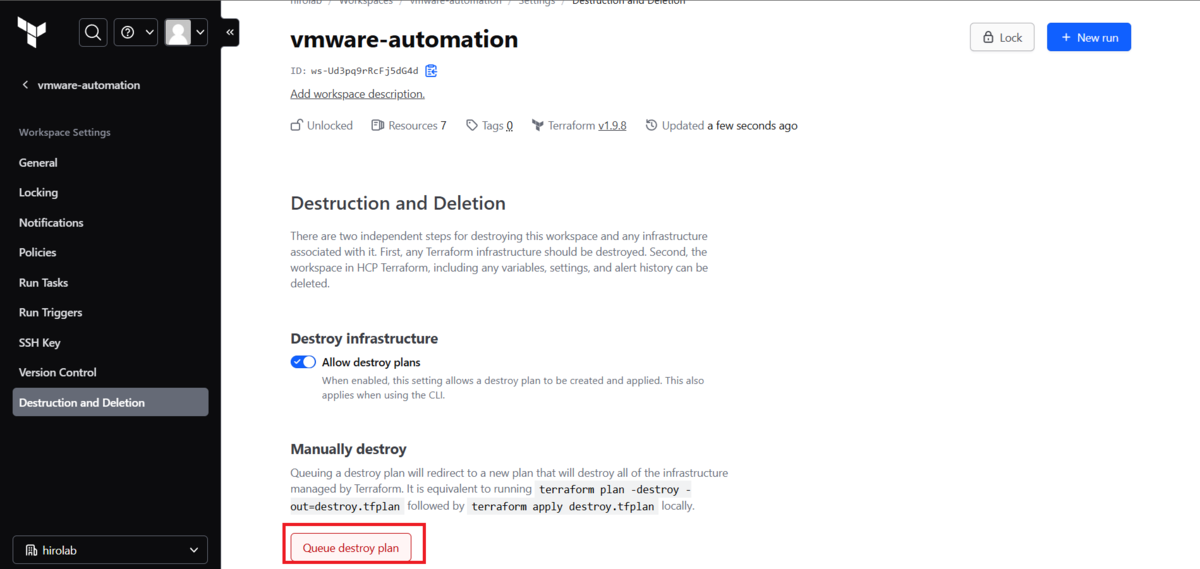The image size is (1200, 569).
Task: Copy the workspace ID with the clipboard icon
Action: [x=431, y=71]
